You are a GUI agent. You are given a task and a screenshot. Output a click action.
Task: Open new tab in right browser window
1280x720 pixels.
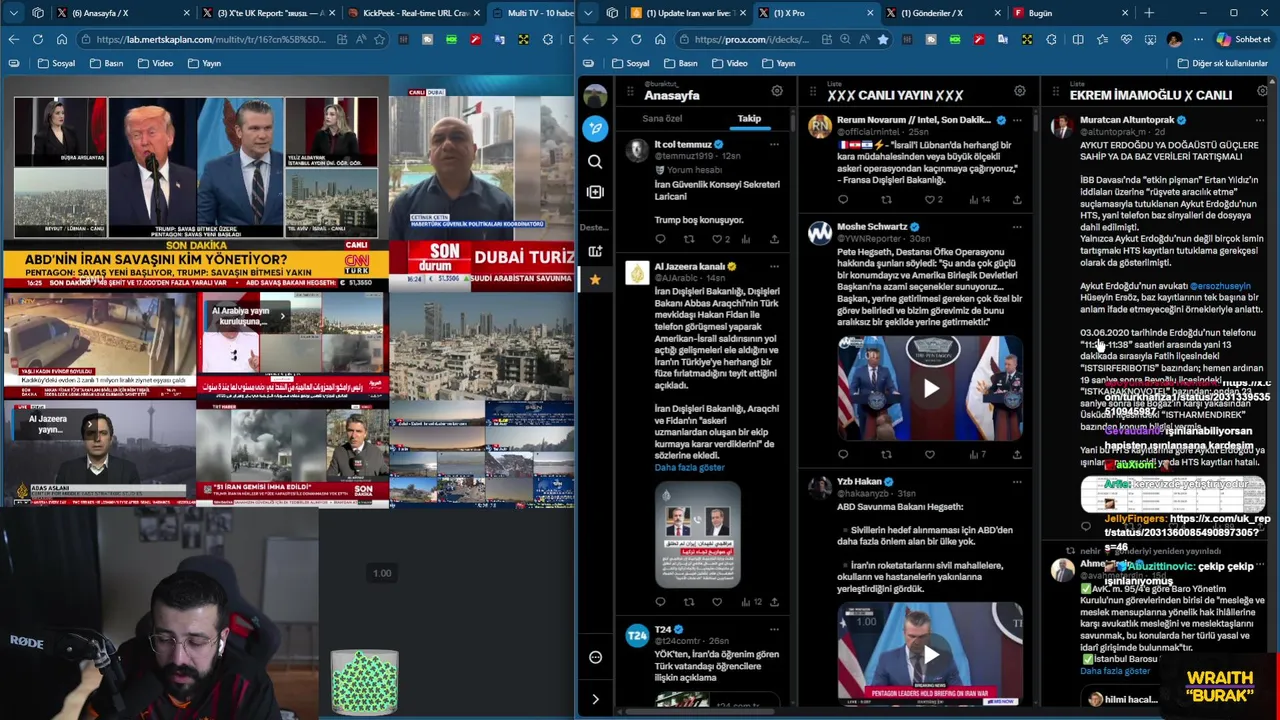[x=1149, y=13]
